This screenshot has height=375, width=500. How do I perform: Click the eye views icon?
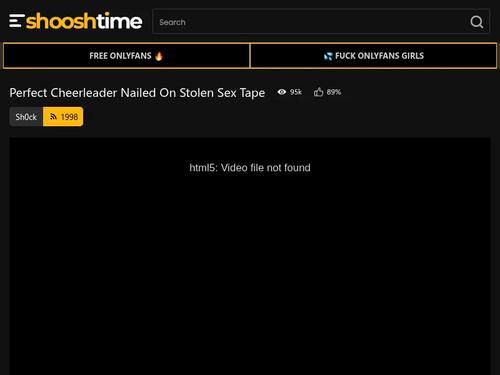282,92
